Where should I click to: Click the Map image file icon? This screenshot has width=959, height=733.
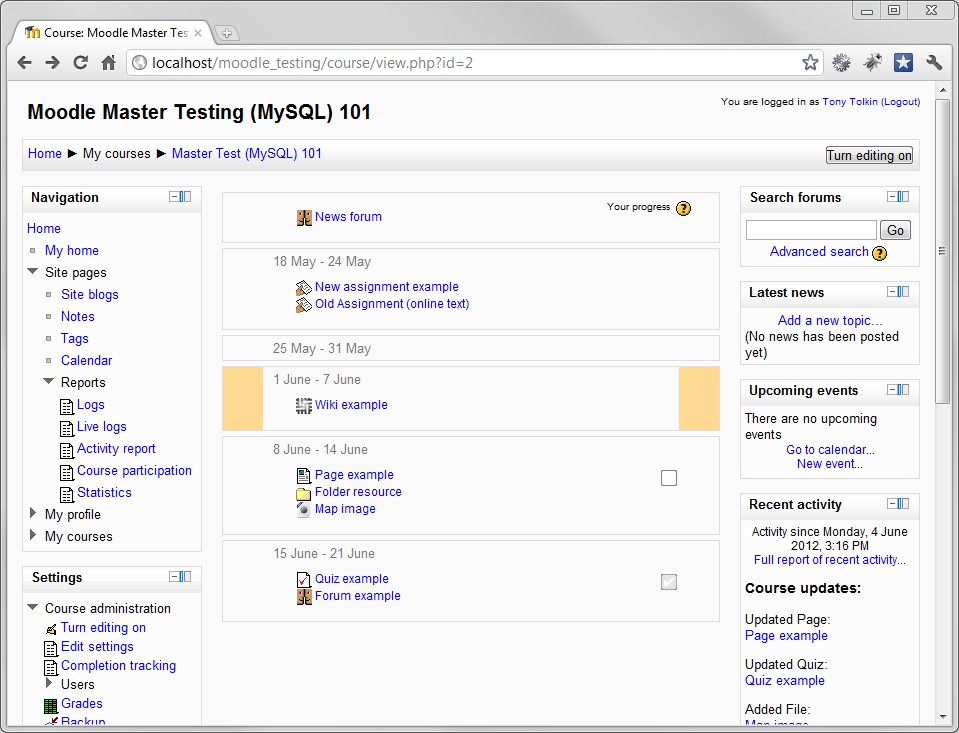click(x=304, y=510)
